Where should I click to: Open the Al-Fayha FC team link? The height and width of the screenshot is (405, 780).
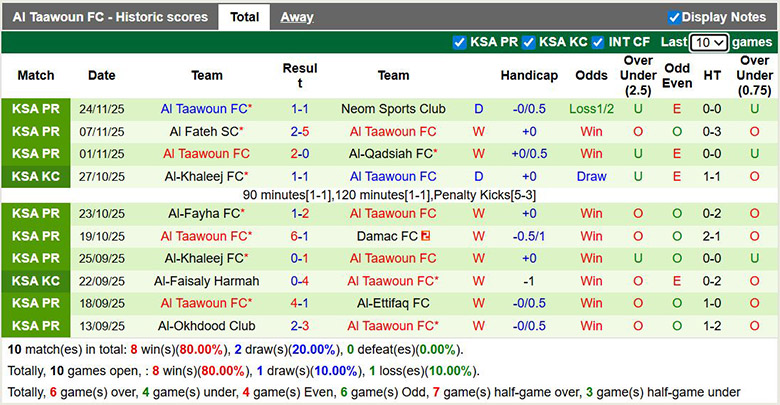(204, 213)
